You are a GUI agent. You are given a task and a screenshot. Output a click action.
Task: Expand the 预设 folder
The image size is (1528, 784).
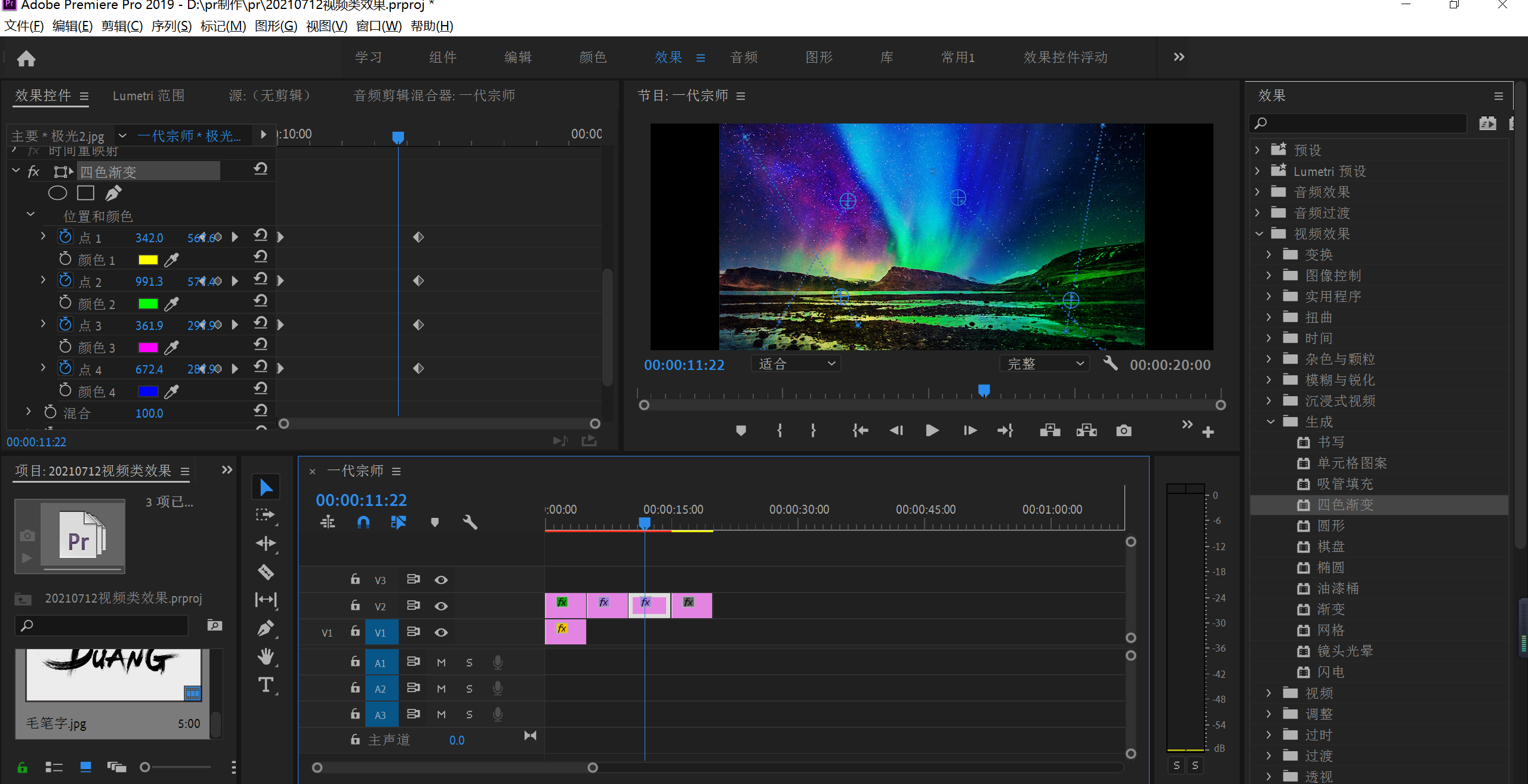(1258, 150)
